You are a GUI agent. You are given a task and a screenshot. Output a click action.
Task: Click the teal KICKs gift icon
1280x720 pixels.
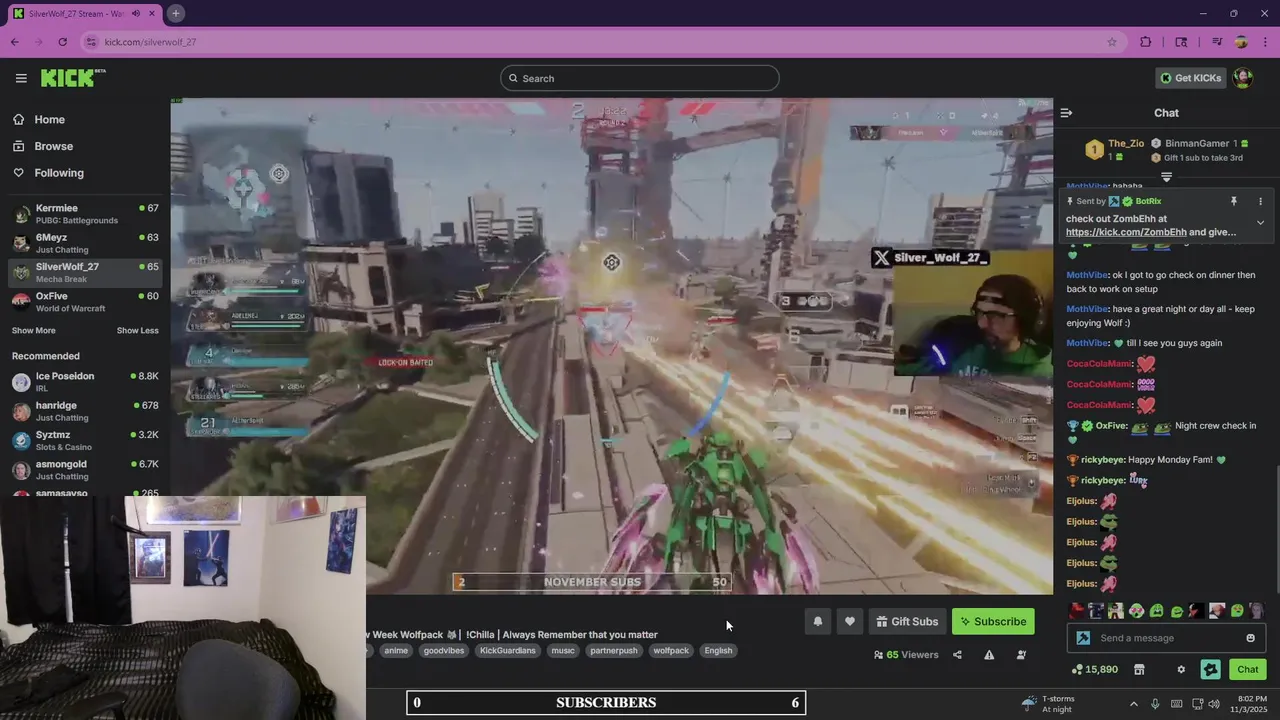(1210, 669)
